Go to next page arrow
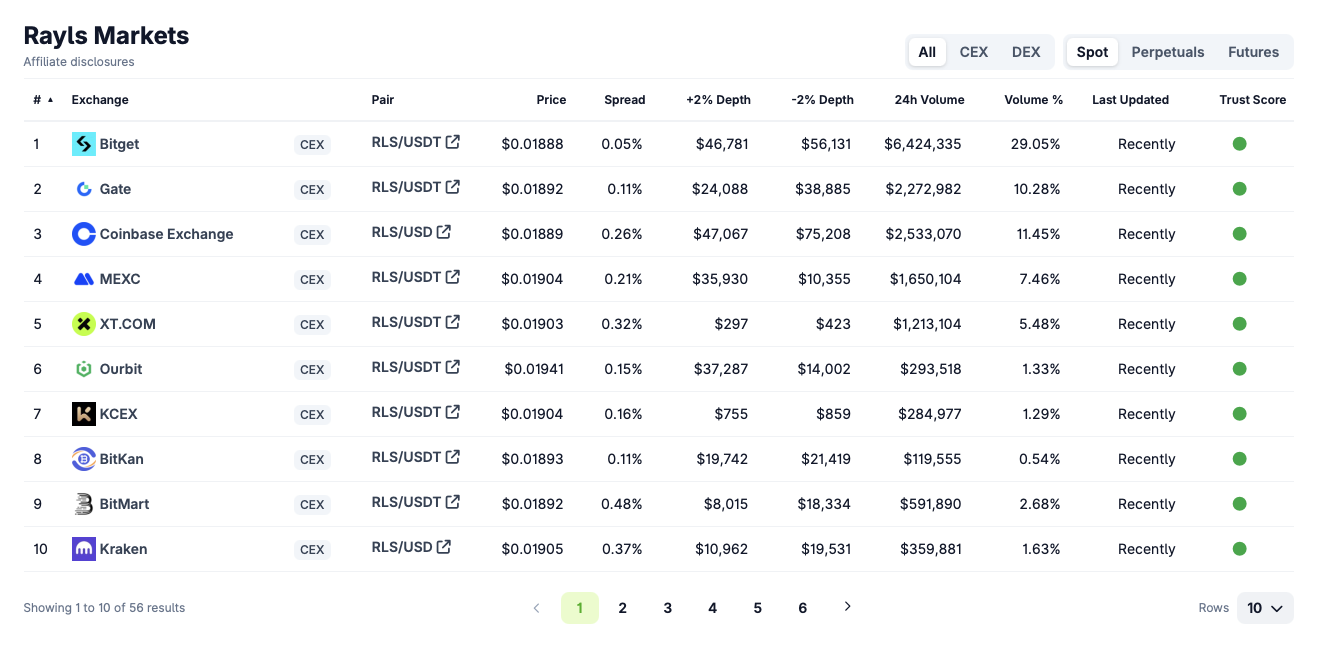The height and width of the screenshot is (648, 1322). pos(848,607)
